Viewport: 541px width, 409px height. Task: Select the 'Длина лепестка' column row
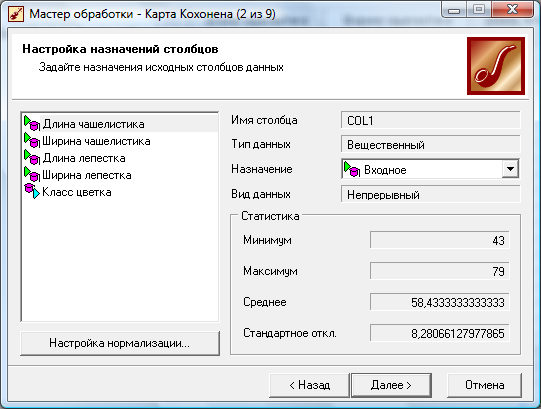[120, 158]
